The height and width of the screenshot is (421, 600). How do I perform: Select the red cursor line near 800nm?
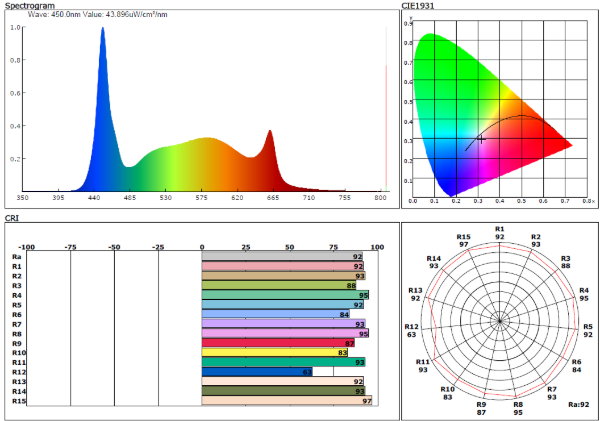coord(386,120)
